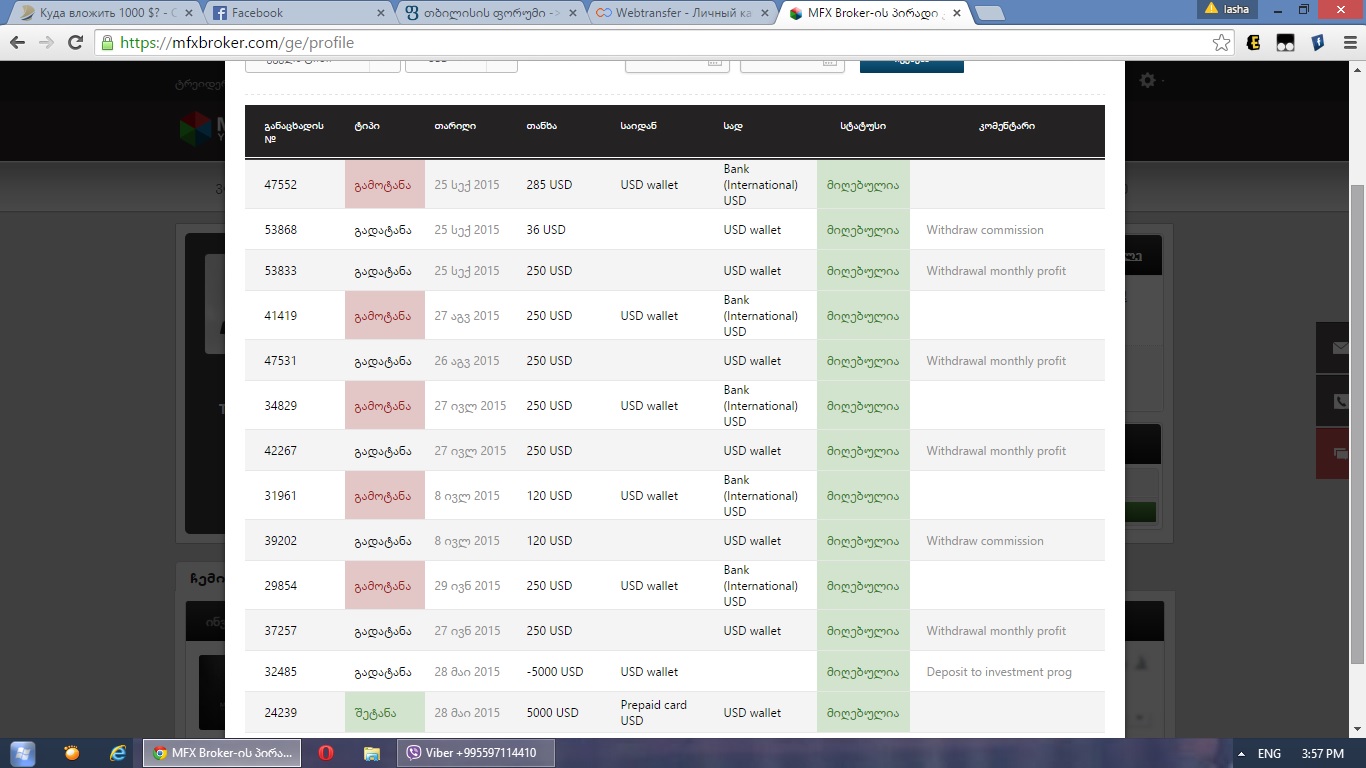Click the Viber taskbar button

point(476,753)
